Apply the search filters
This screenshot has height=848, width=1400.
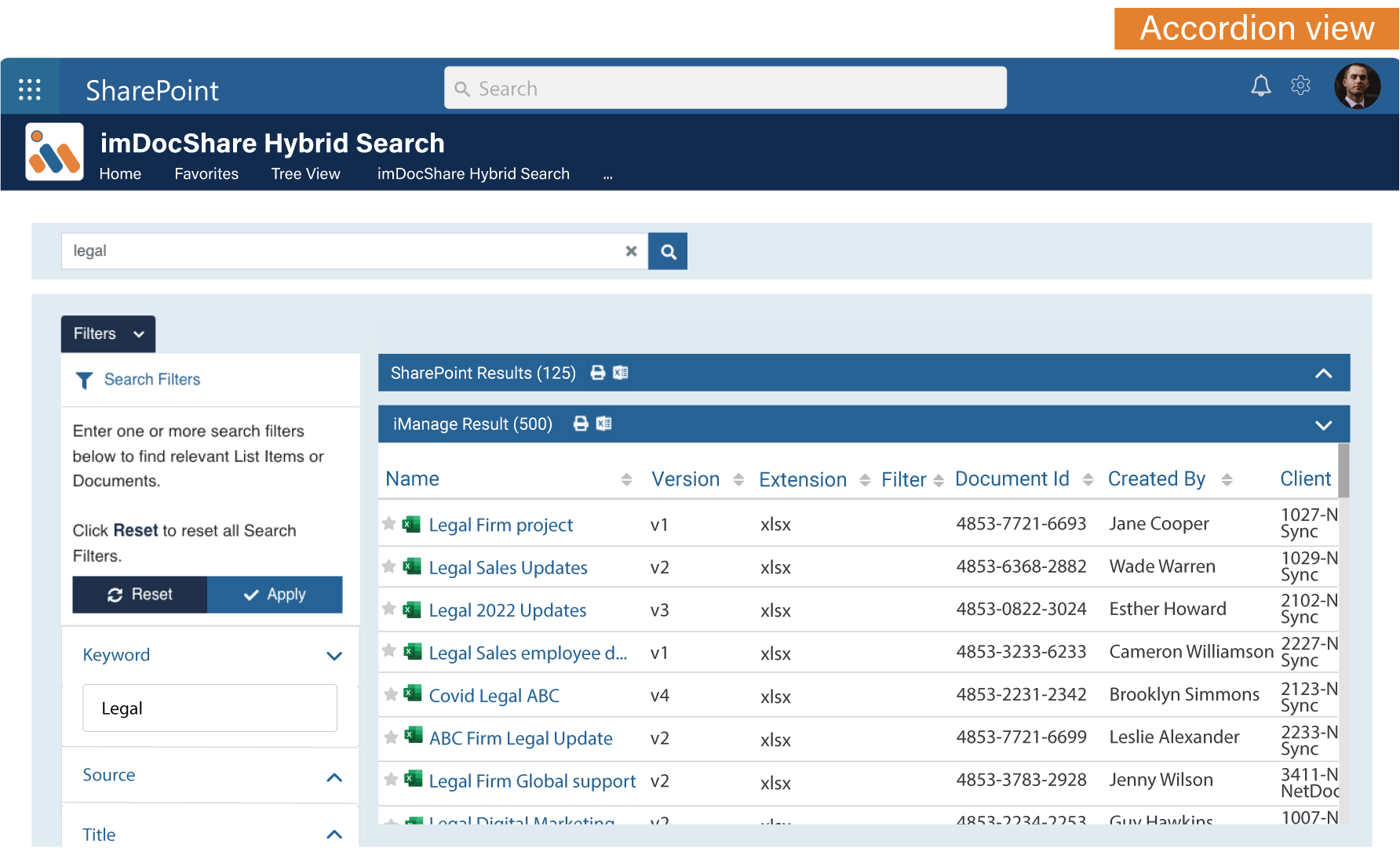click(x=275, y=595)
